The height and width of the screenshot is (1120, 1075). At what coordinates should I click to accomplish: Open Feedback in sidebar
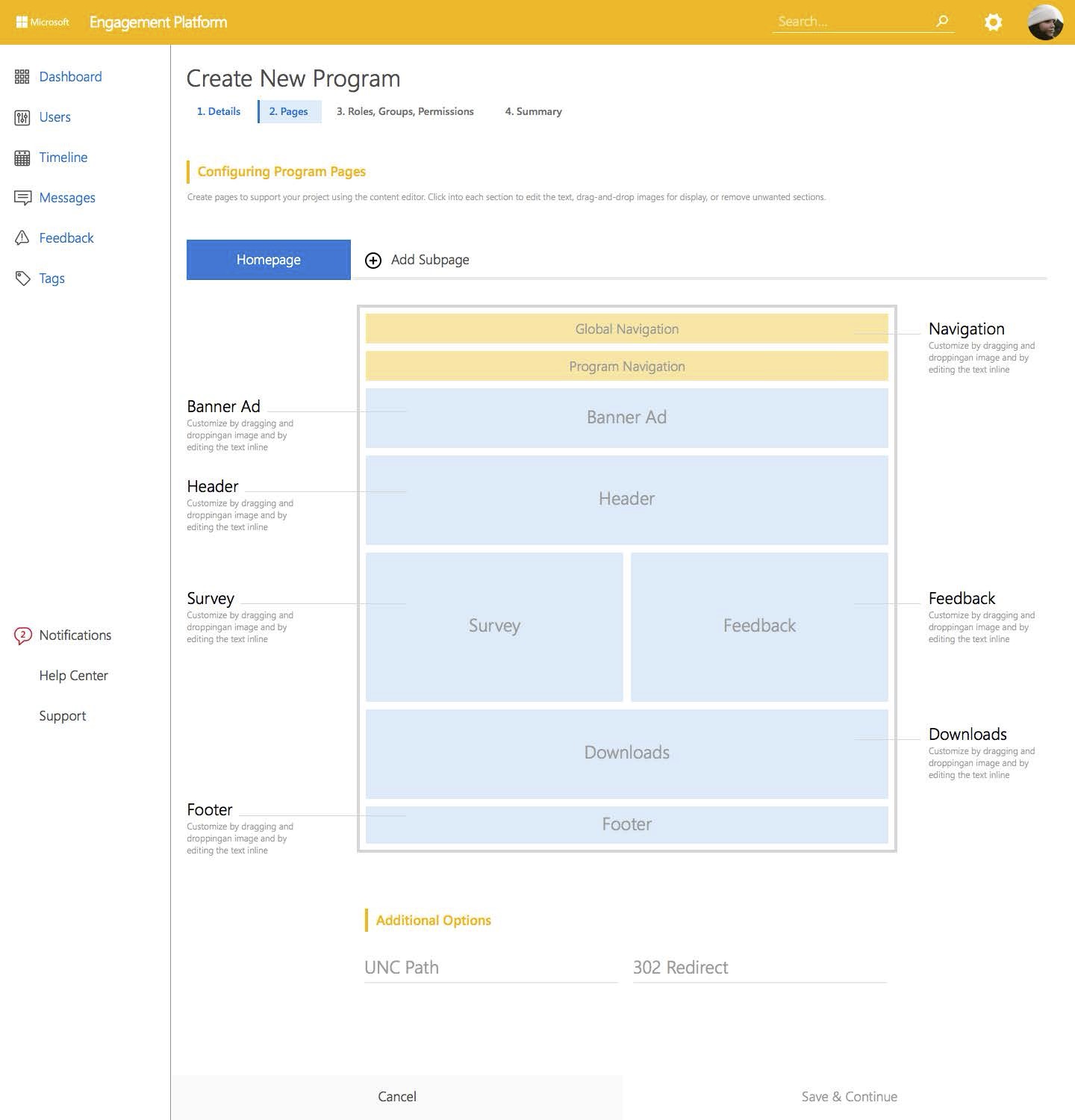(66, 238)
